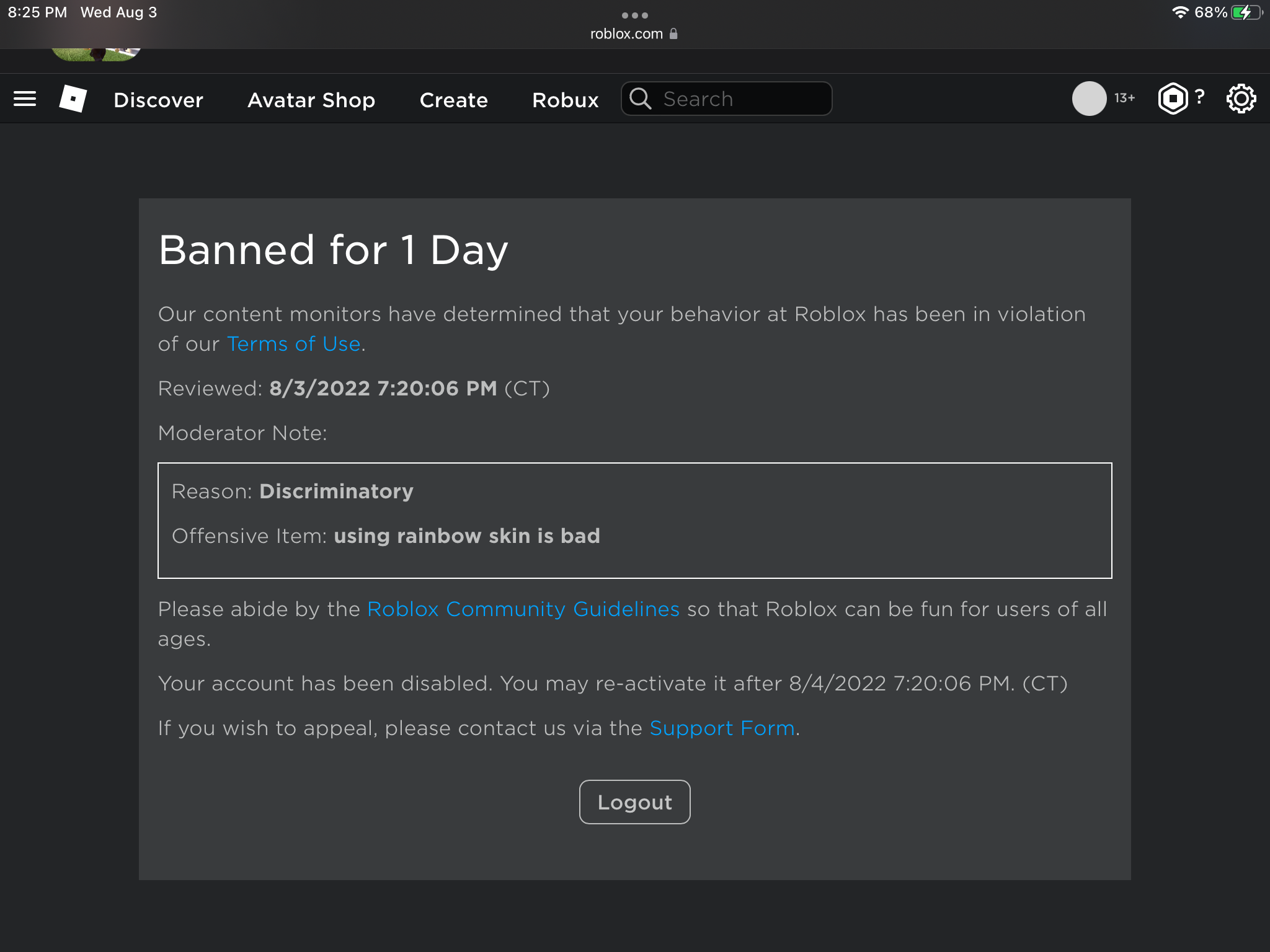The height and width of the screenshot is (952, 1270).
Task: Open the settings gear icon
Action: [1241, 99]
